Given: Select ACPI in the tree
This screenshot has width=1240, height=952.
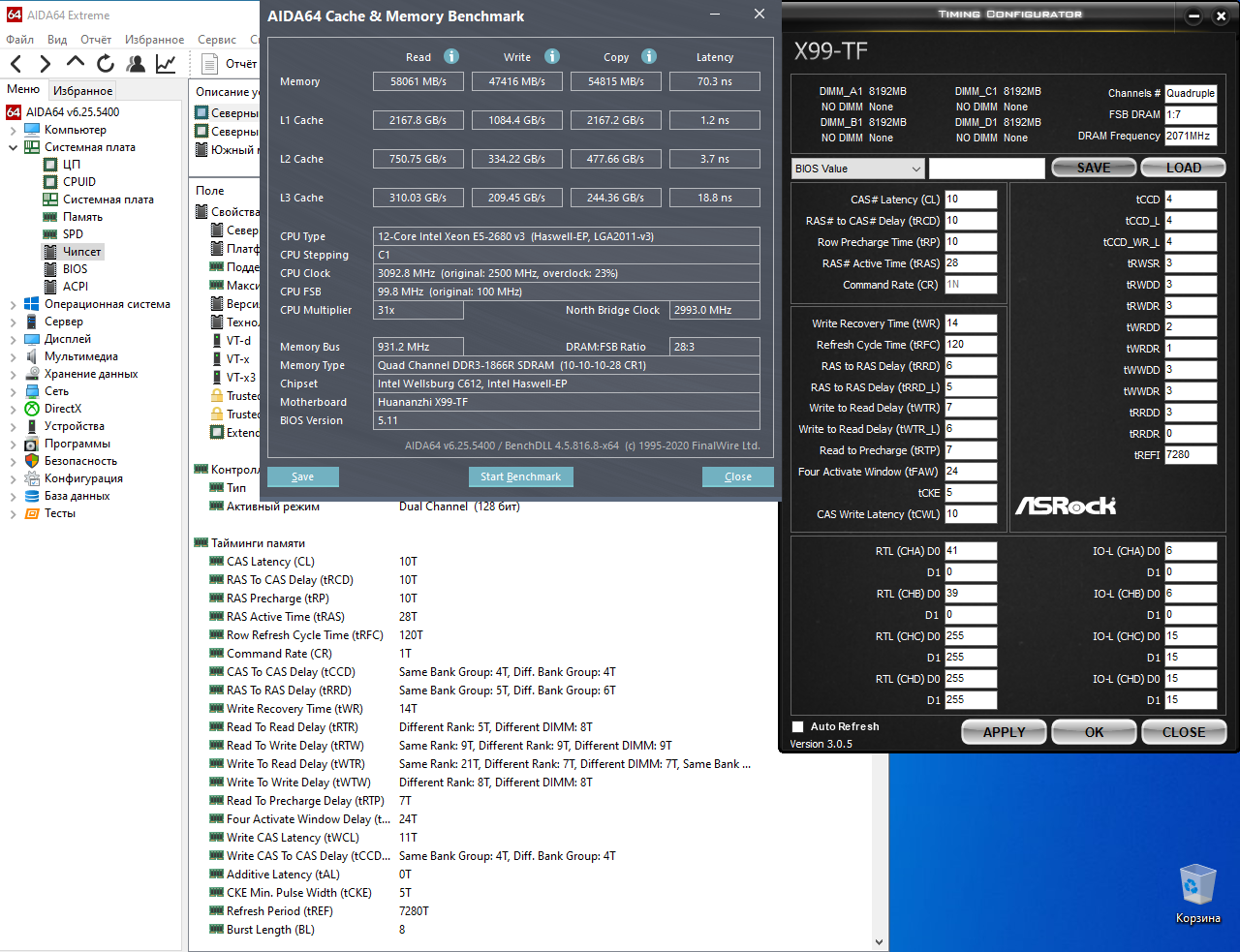Looking at the screenshot, I should (x=76, y=287).
